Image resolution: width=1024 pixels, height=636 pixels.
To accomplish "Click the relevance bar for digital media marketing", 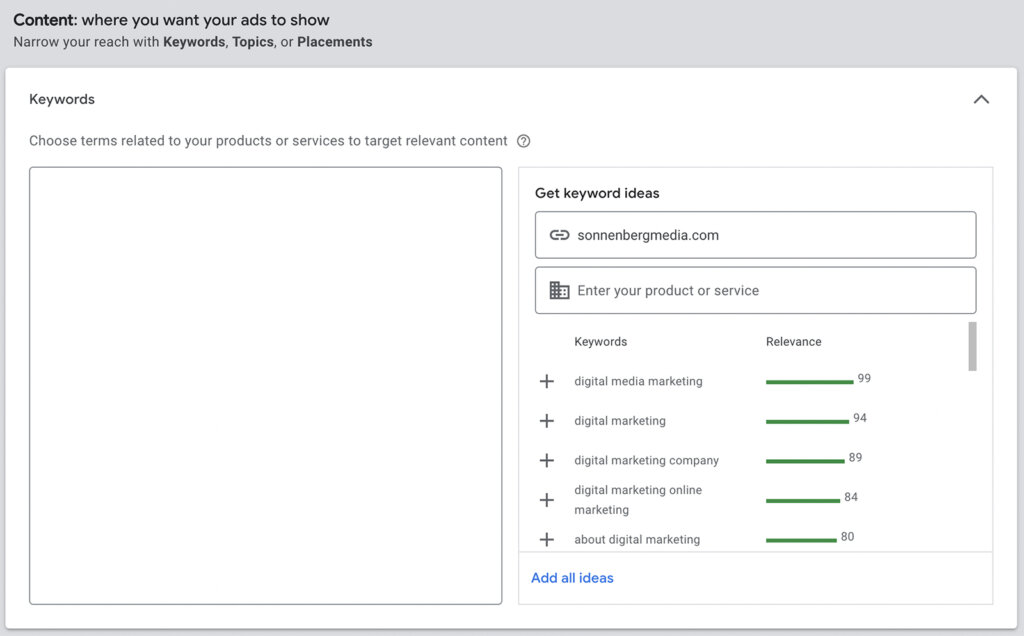I will [809, 381].
